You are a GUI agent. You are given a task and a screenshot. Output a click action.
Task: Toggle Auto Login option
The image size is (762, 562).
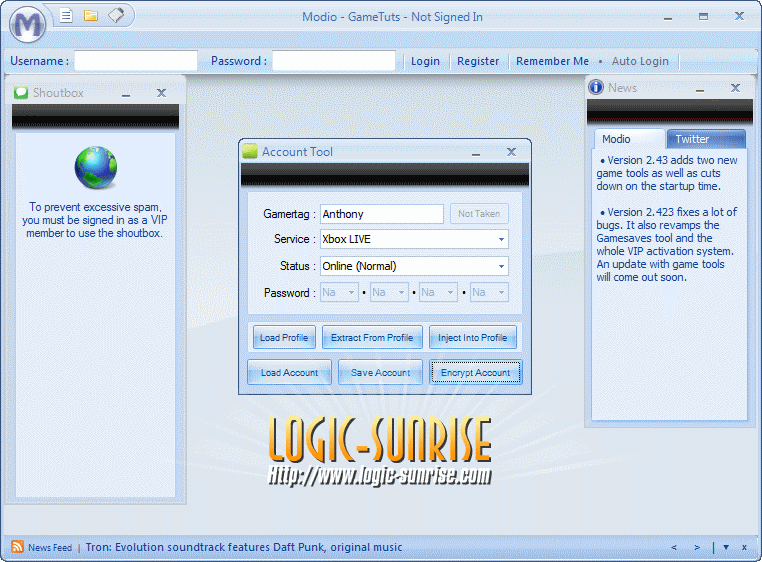(640, 61)
